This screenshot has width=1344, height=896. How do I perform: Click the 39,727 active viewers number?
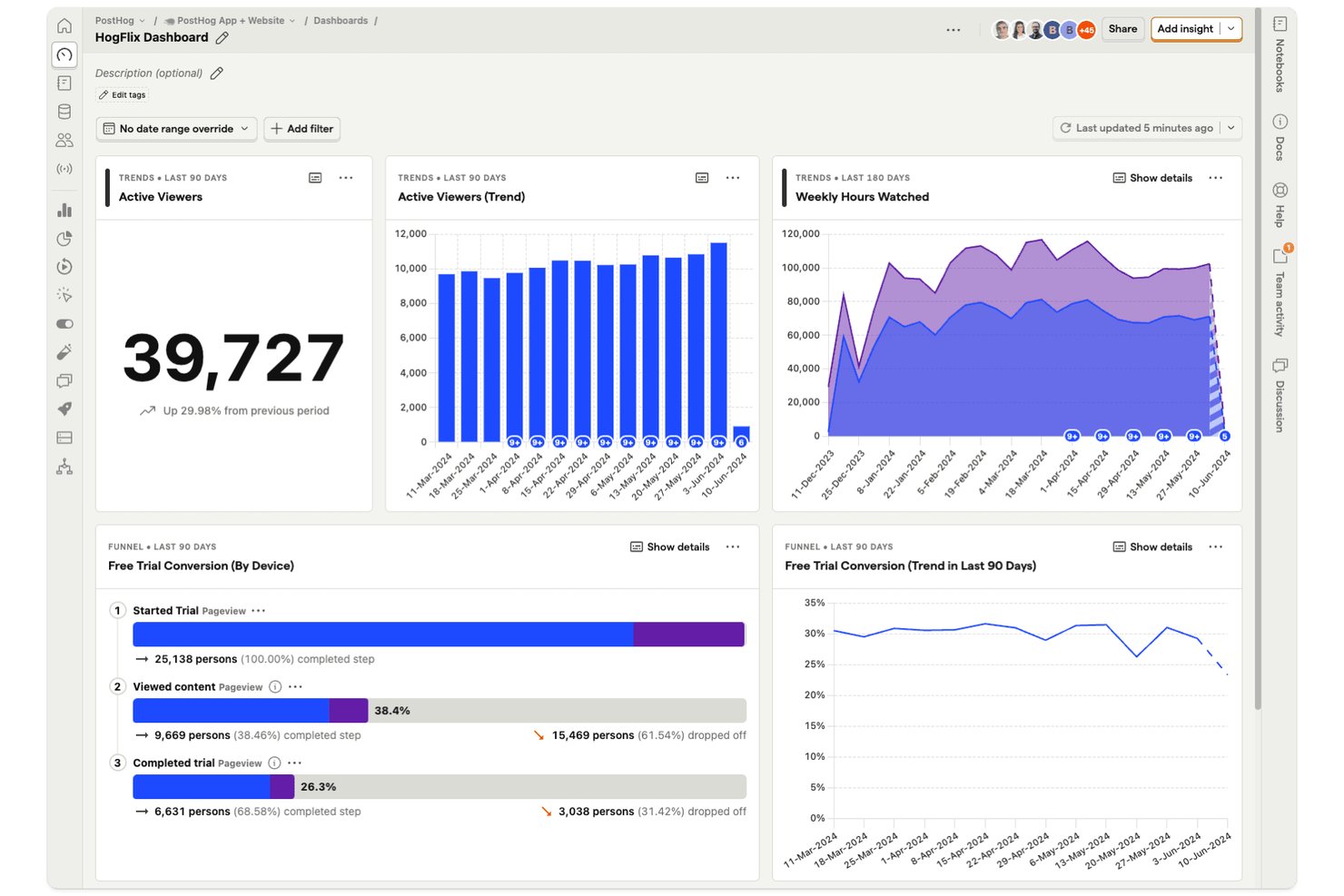click(233, 358)
